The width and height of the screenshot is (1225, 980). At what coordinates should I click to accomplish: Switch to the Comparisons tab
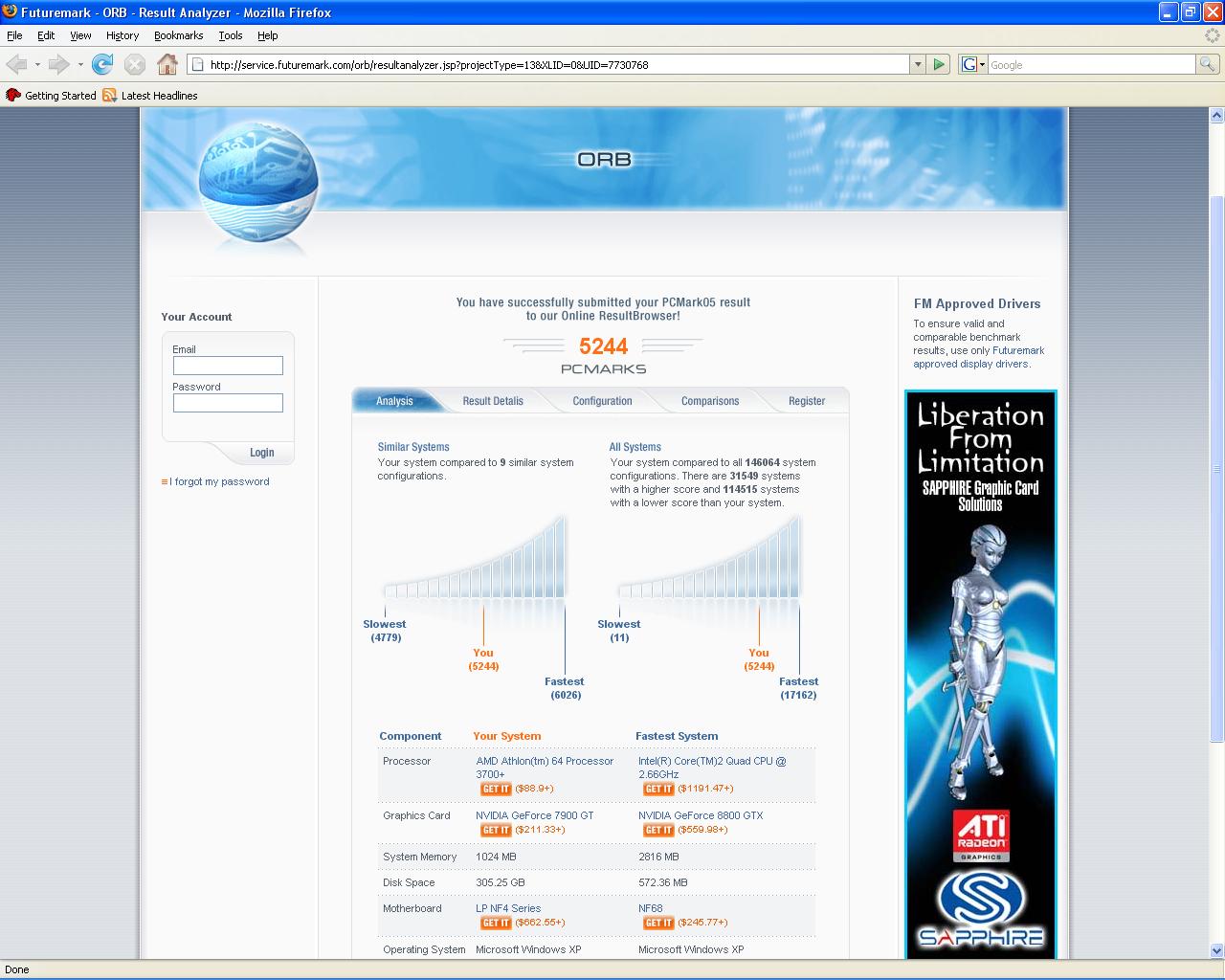click(x=710, y=401)
